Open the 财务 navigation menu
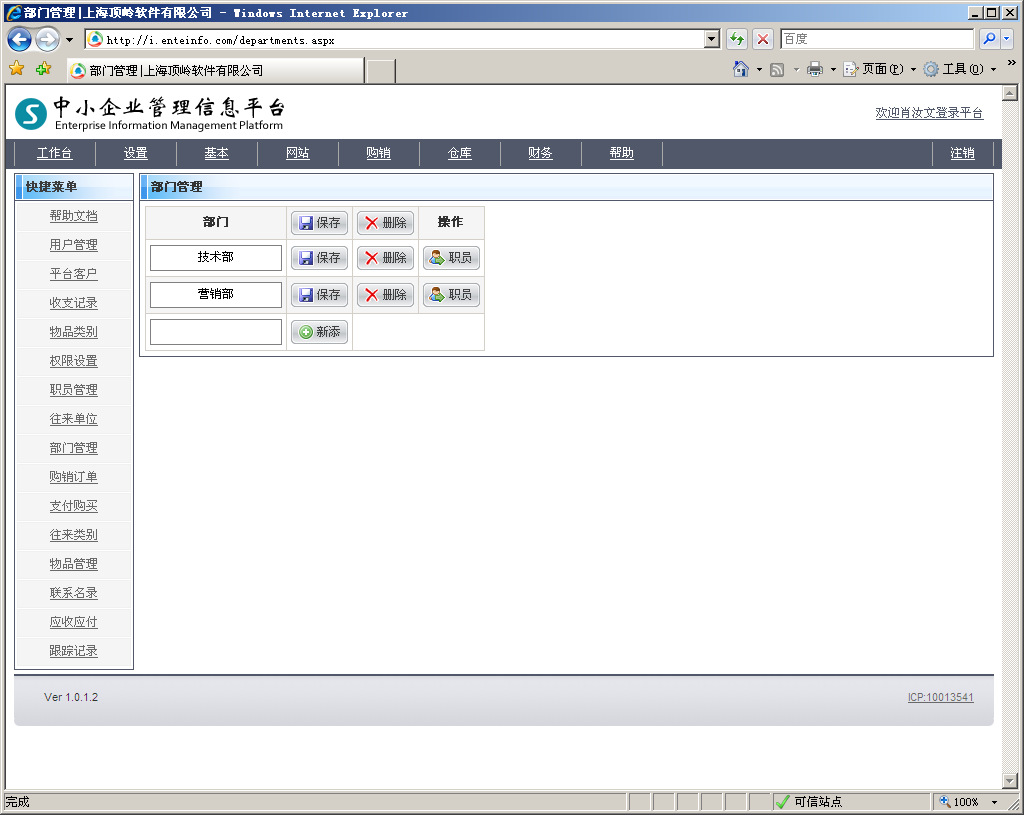Screen dimensions: 1024x815 pos(540,153)
